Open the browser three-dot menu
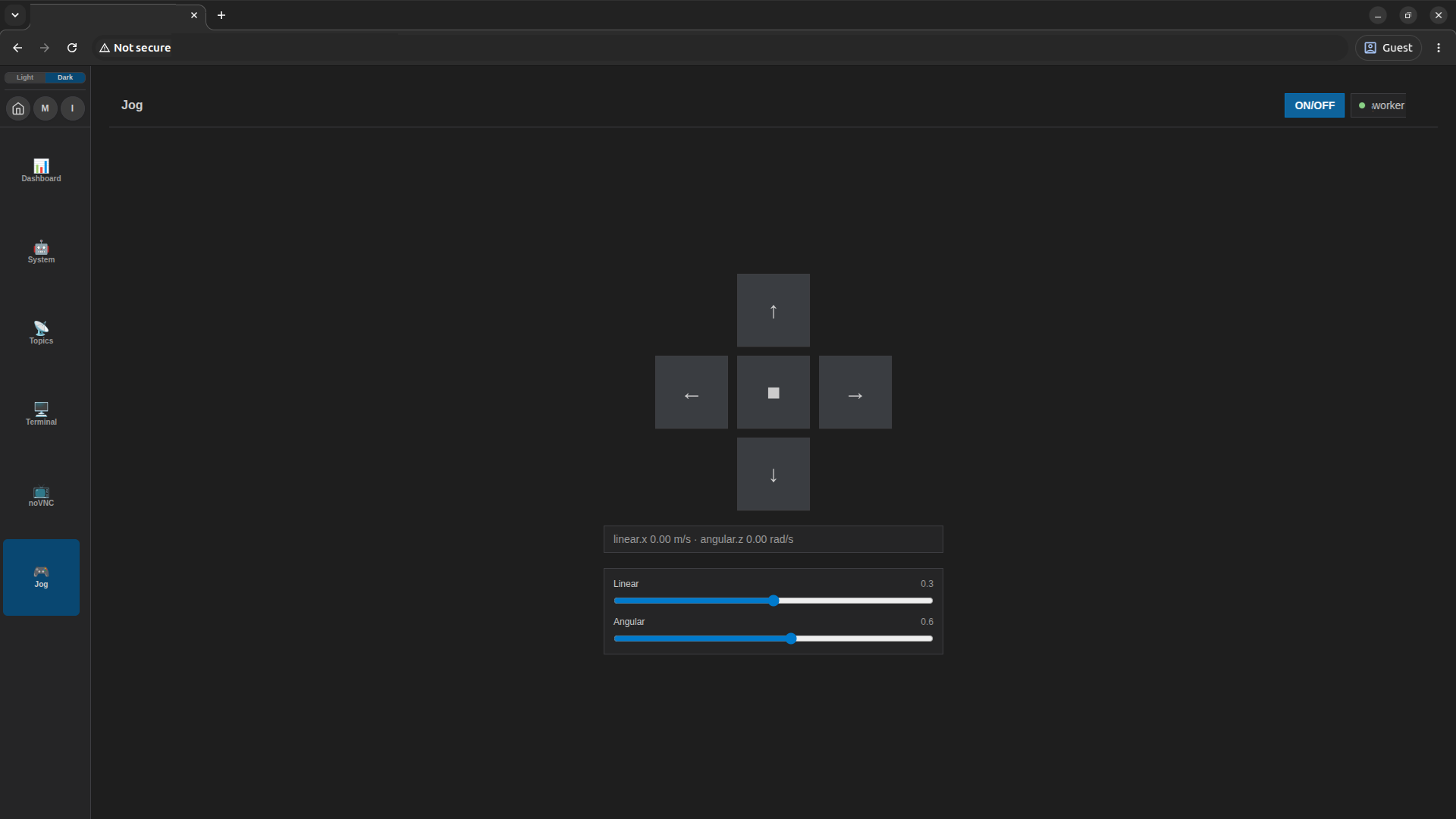This screenshot has height=819, width=1456. point(1439,48)
